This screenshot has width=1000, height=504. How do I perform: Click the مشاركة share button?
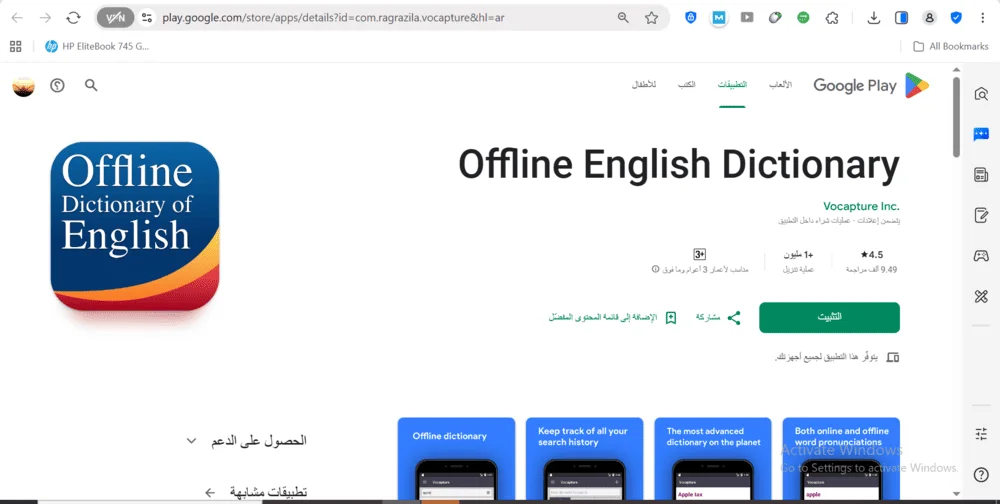(x=718, y=317)
